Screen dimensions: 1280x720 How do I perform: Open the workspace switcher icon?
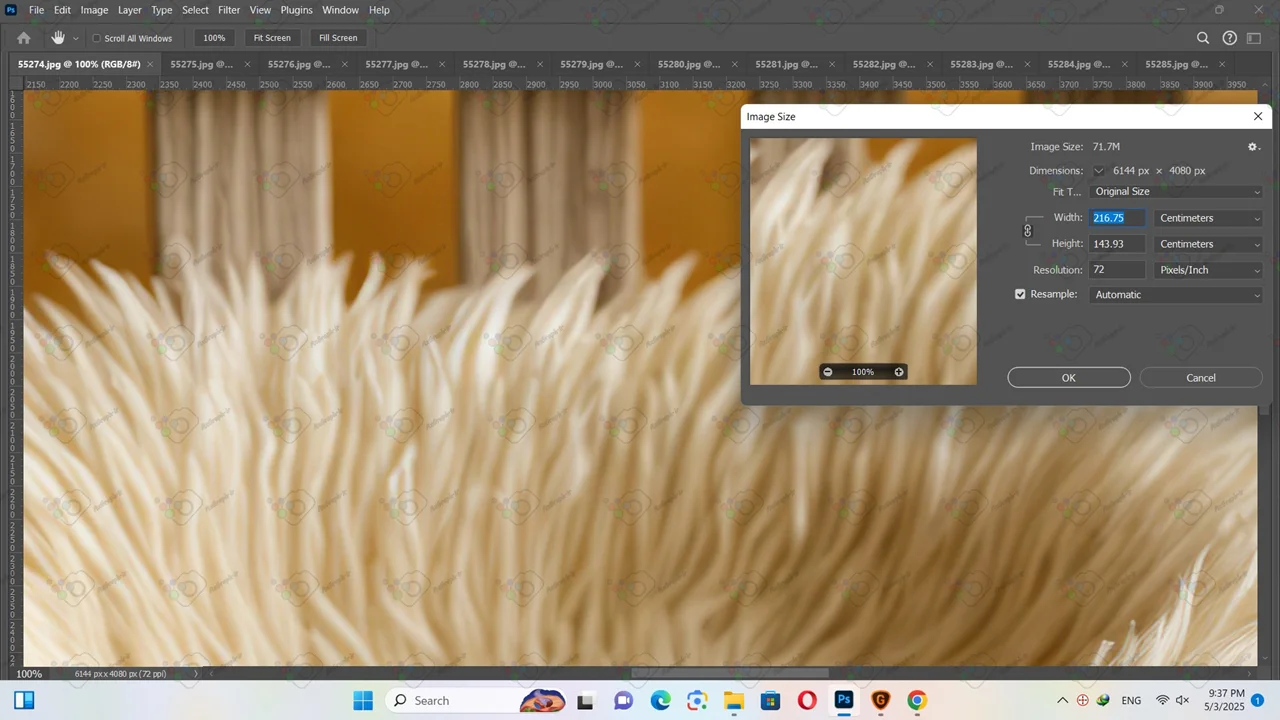coord(1254,38)
